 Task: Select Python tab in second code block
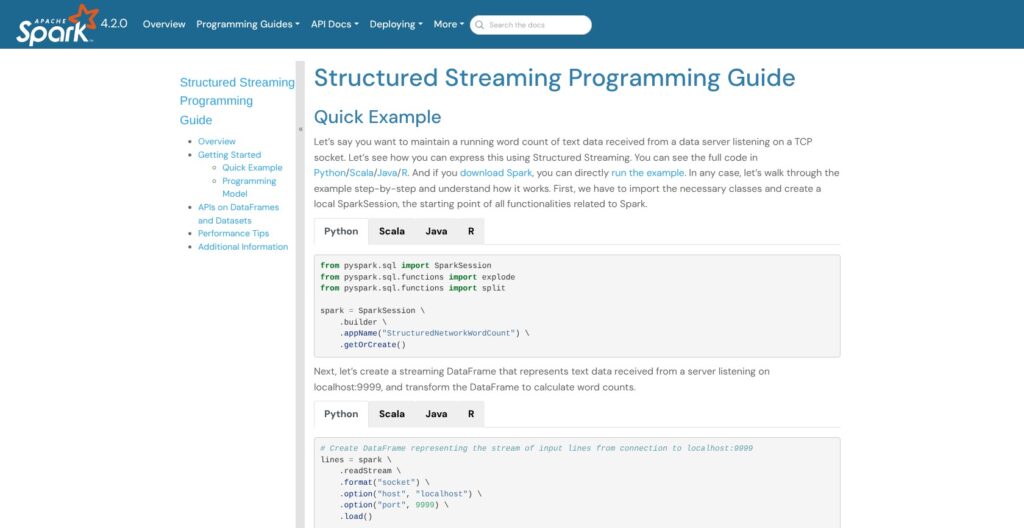click(x=341, y=414)
